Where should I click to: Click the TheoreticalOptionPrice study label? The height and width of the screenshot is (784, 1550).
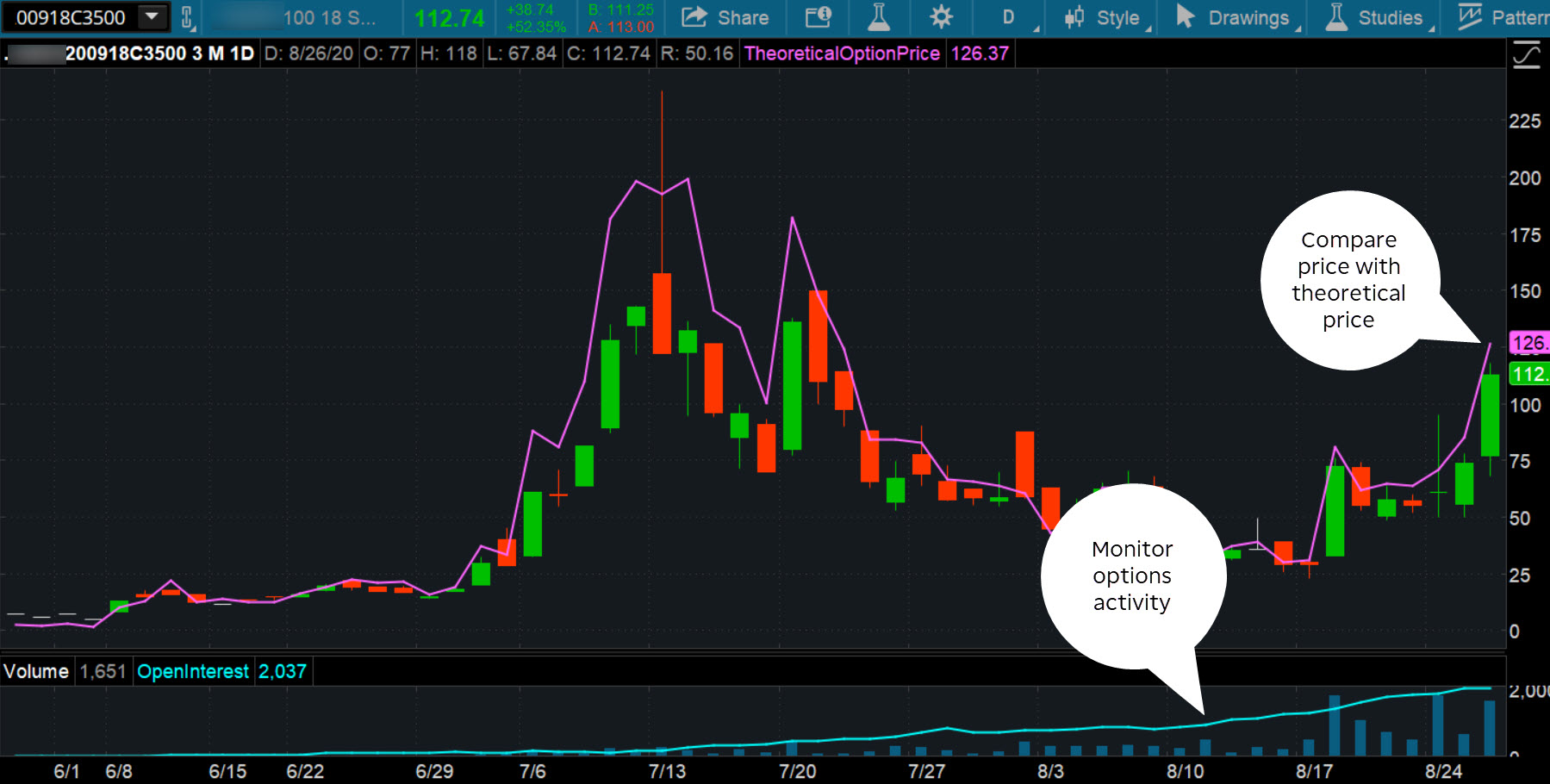tap(841, 53)
